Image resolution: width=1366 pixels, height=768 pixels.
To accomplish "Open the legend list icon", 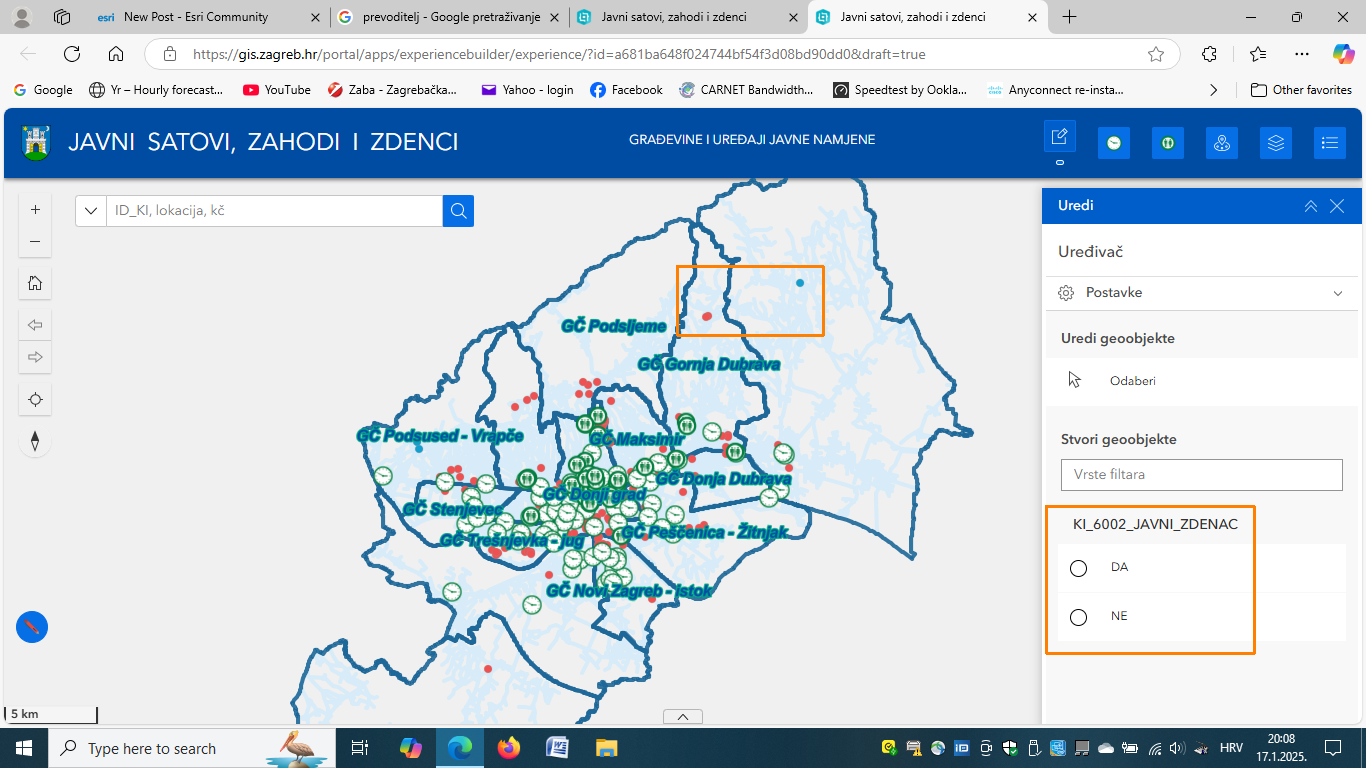I will coord(1329,143).
